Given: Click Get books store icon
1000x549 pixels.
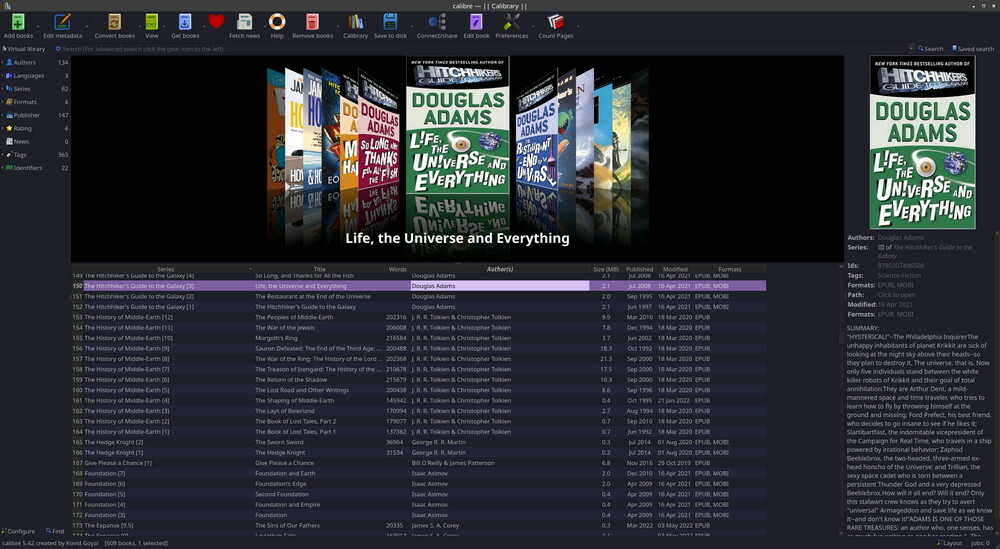Looking at the screenshot, I should (x=185, y=22).
